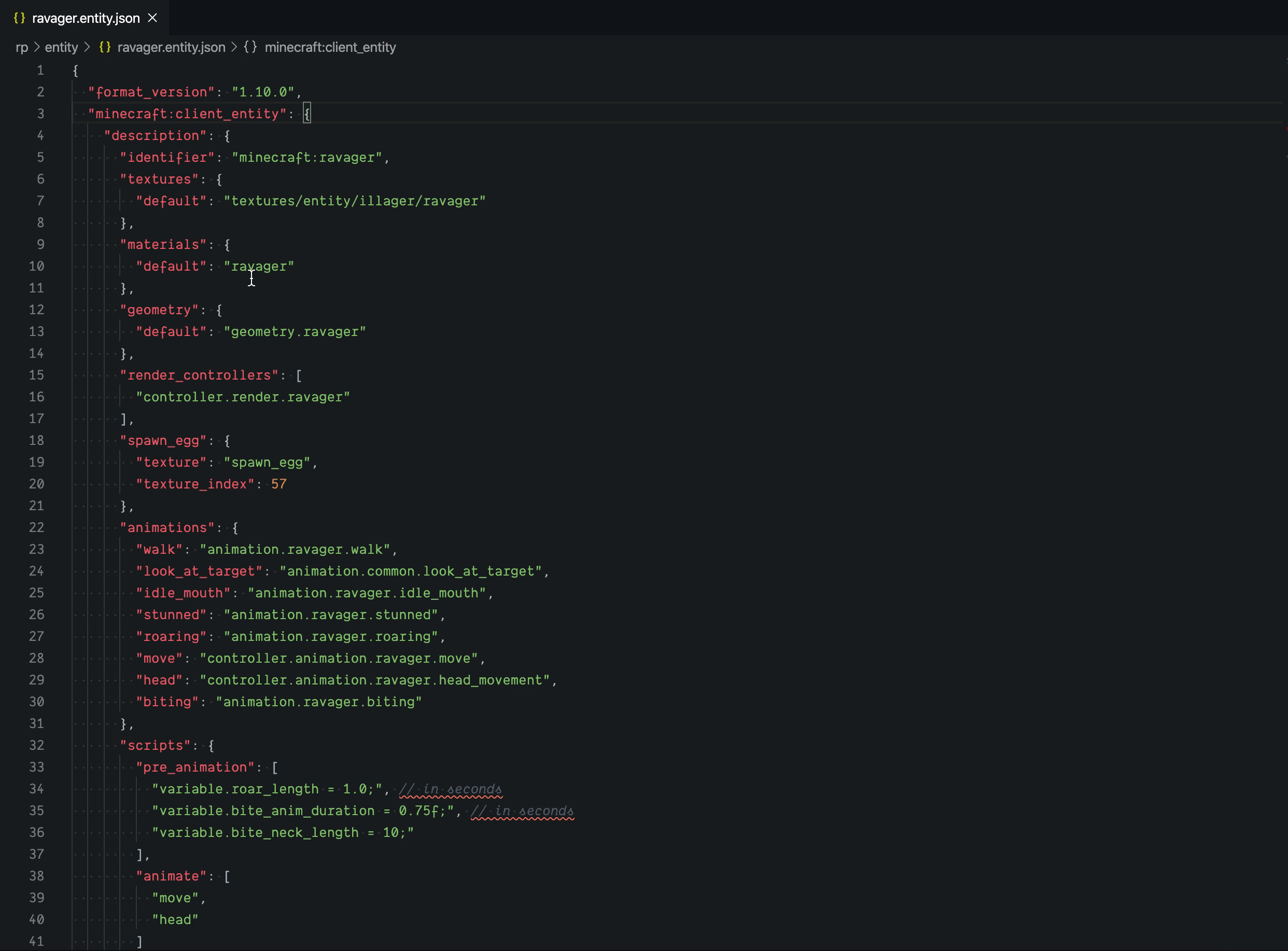Click chevron between rp and entity

(37, 47)
